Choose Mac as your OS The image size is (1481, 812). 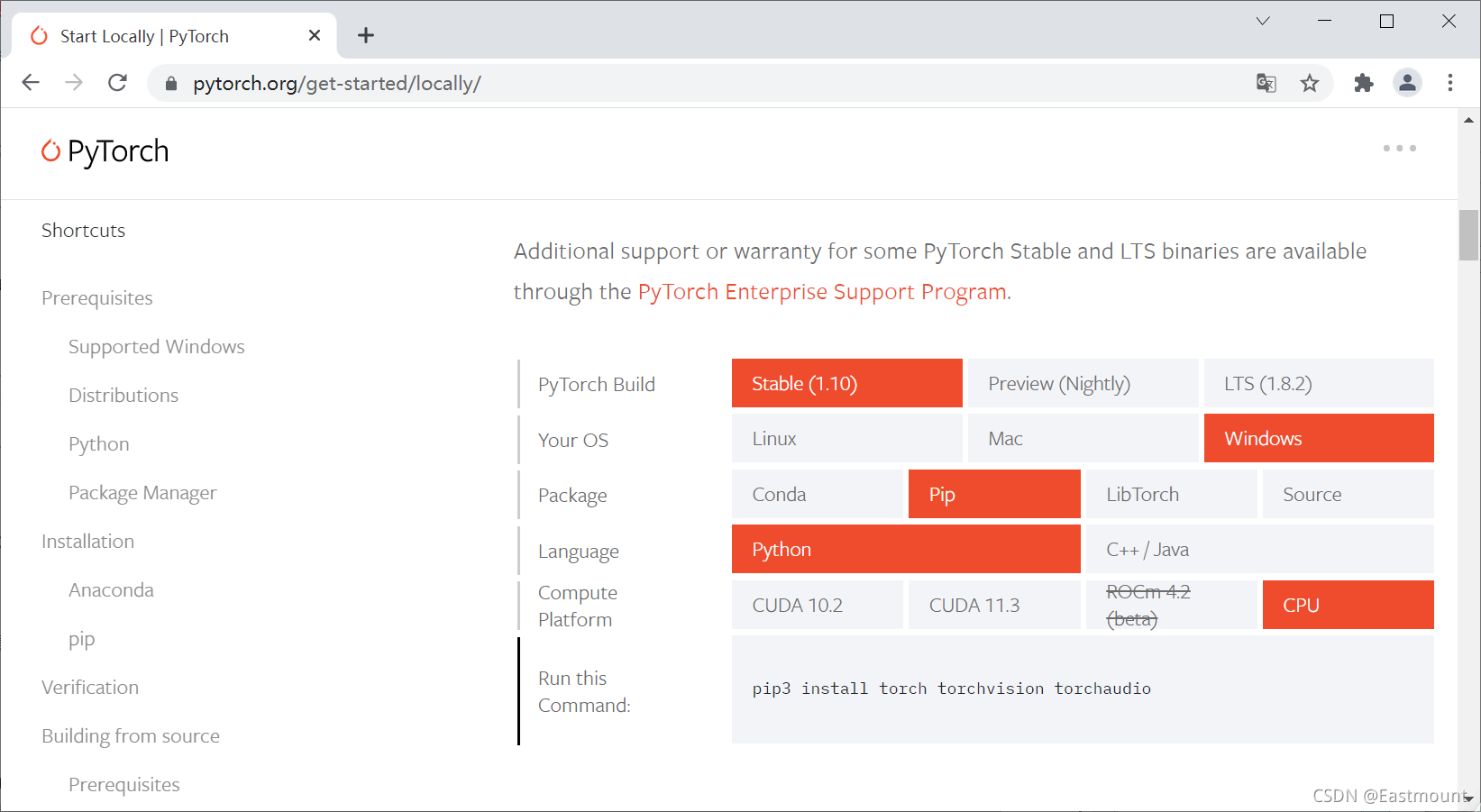[1083, 438]
